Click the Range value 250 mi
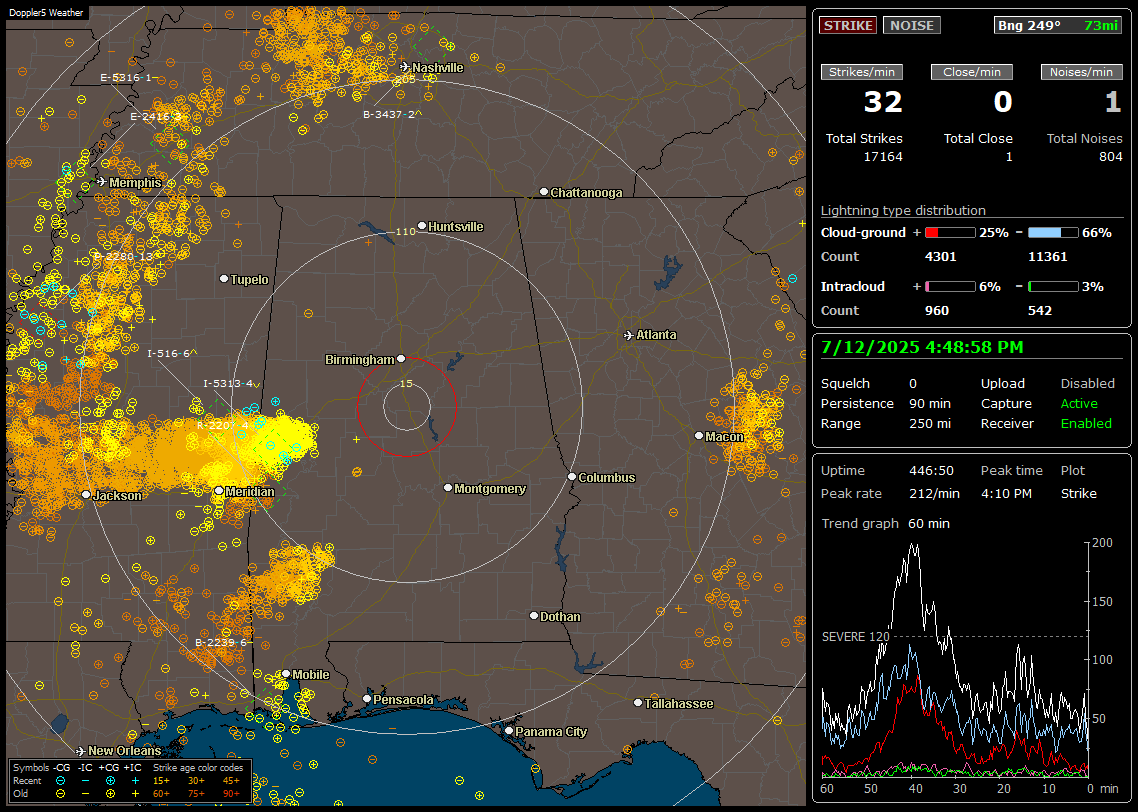This screenshot has height=812, width=1138. [x=930, y=423]
